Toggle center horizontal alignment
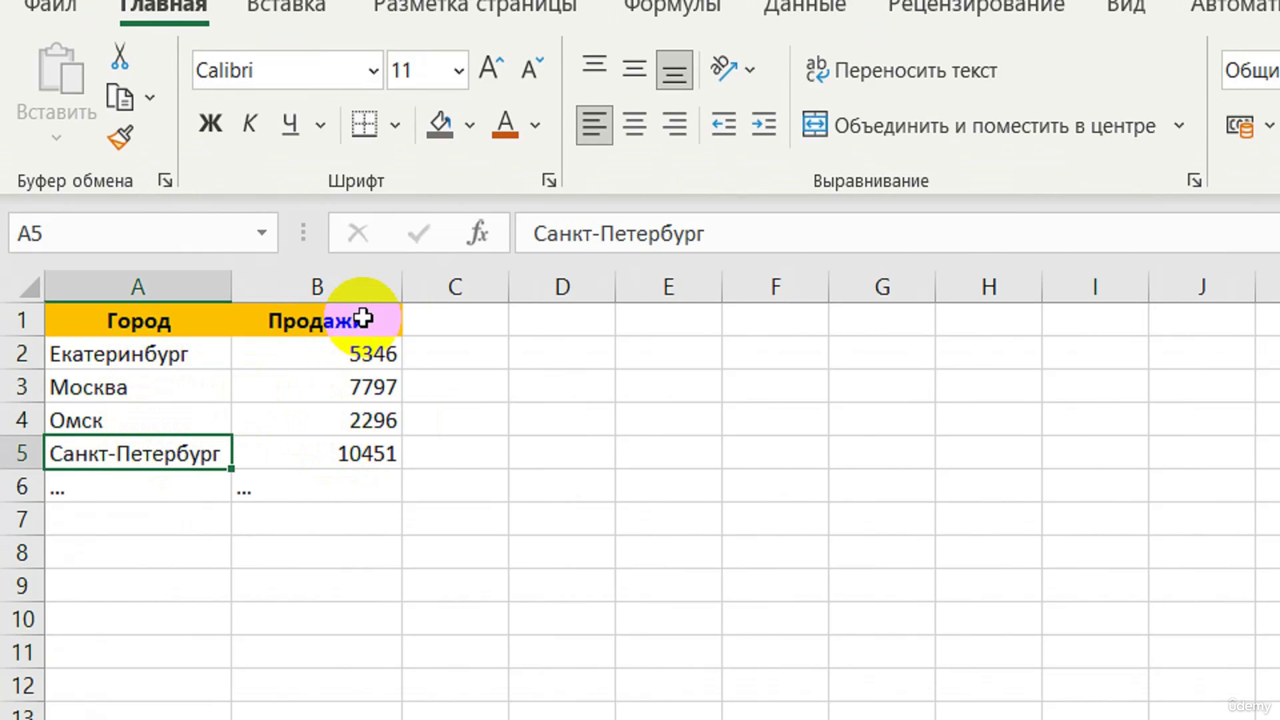 click(634, 125)
